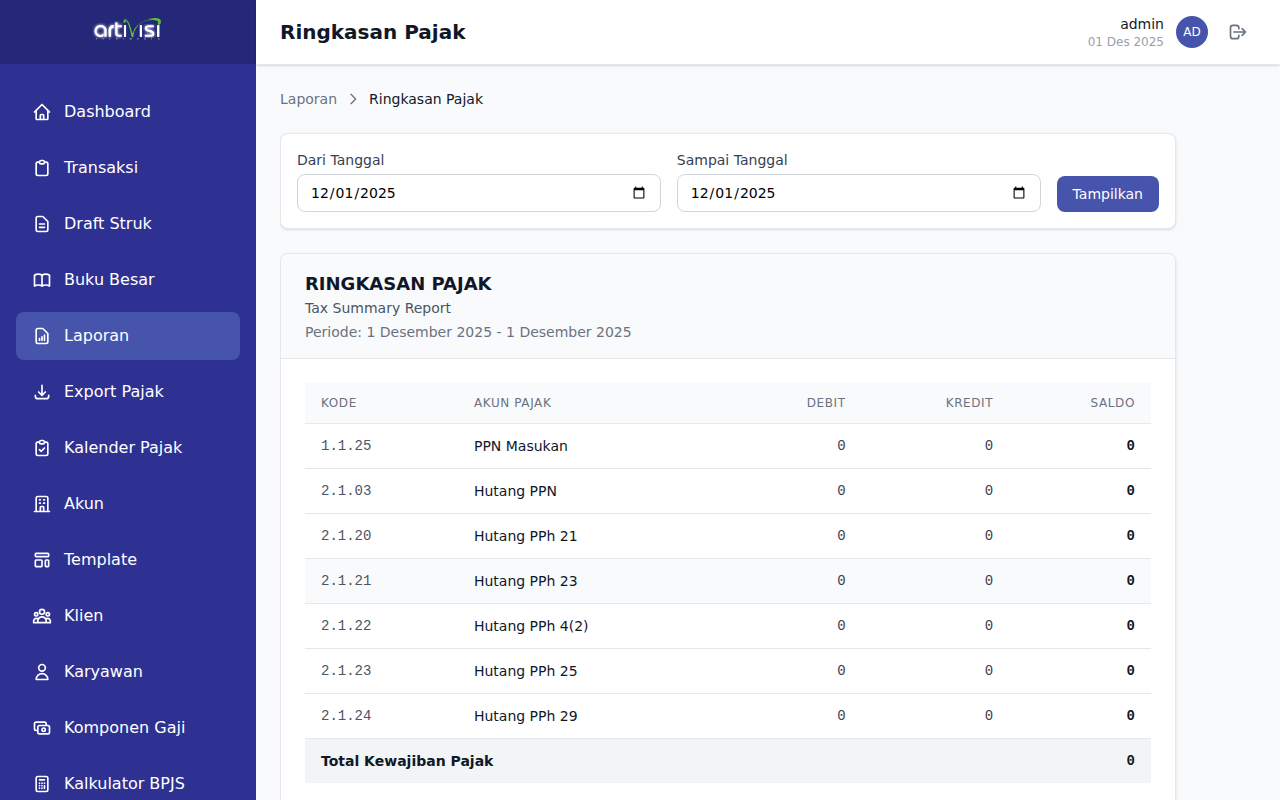Viewport: 1280px width, 800px height.
Task: Open the Akun menu item
Action: click(x=84, y=504)
